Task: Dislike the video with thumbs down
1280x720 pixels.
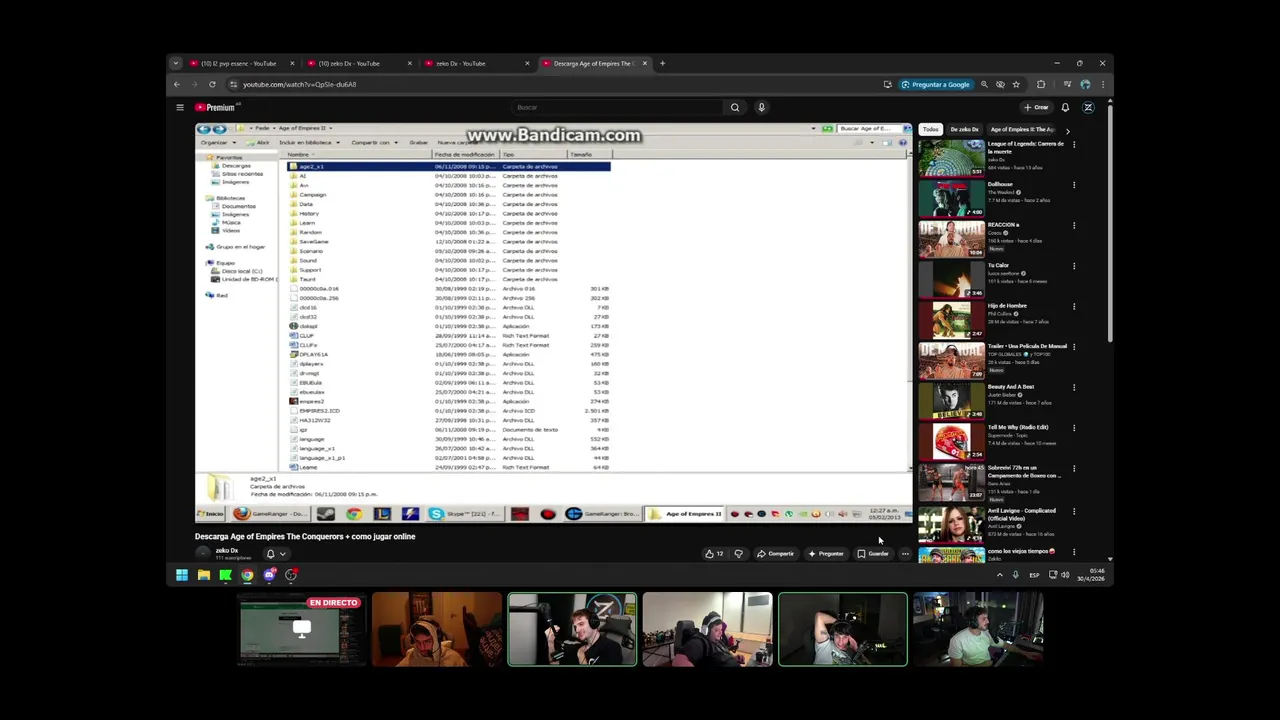Action: (739, 553)
